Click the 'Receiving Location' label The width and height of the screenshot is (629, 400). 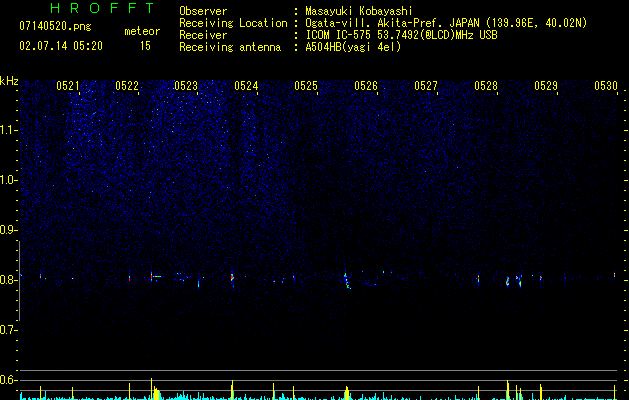pyautogui.click(x=233, y=23)
